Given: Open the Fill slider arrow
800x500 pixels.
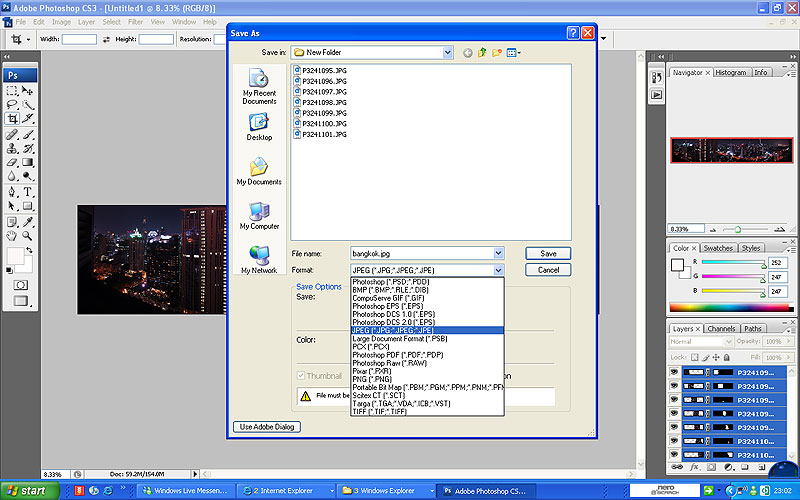Looking at the screenshot, I should click(x=789, y=357).
